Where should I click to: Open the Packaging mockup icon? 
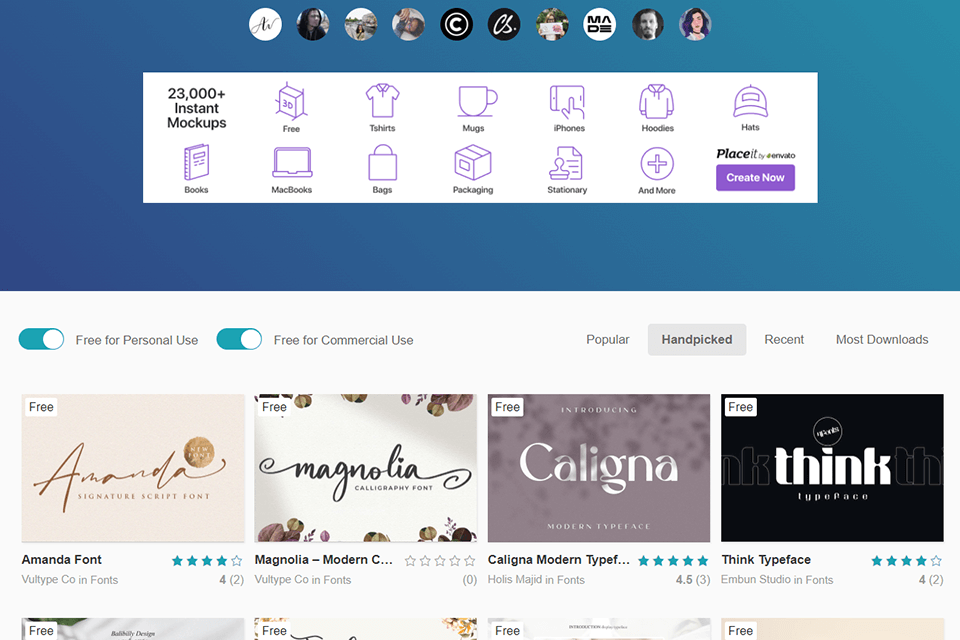[473, 162]
